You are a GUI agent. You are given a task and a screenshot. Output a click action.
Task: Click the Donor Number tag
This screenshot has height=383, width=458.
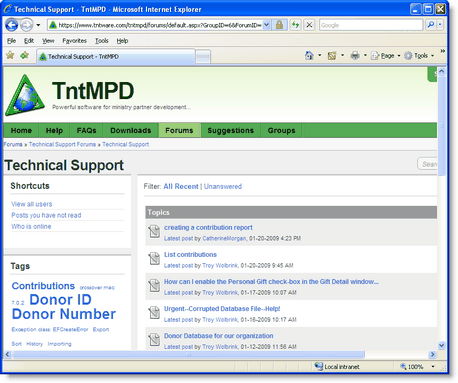(64, 314)
